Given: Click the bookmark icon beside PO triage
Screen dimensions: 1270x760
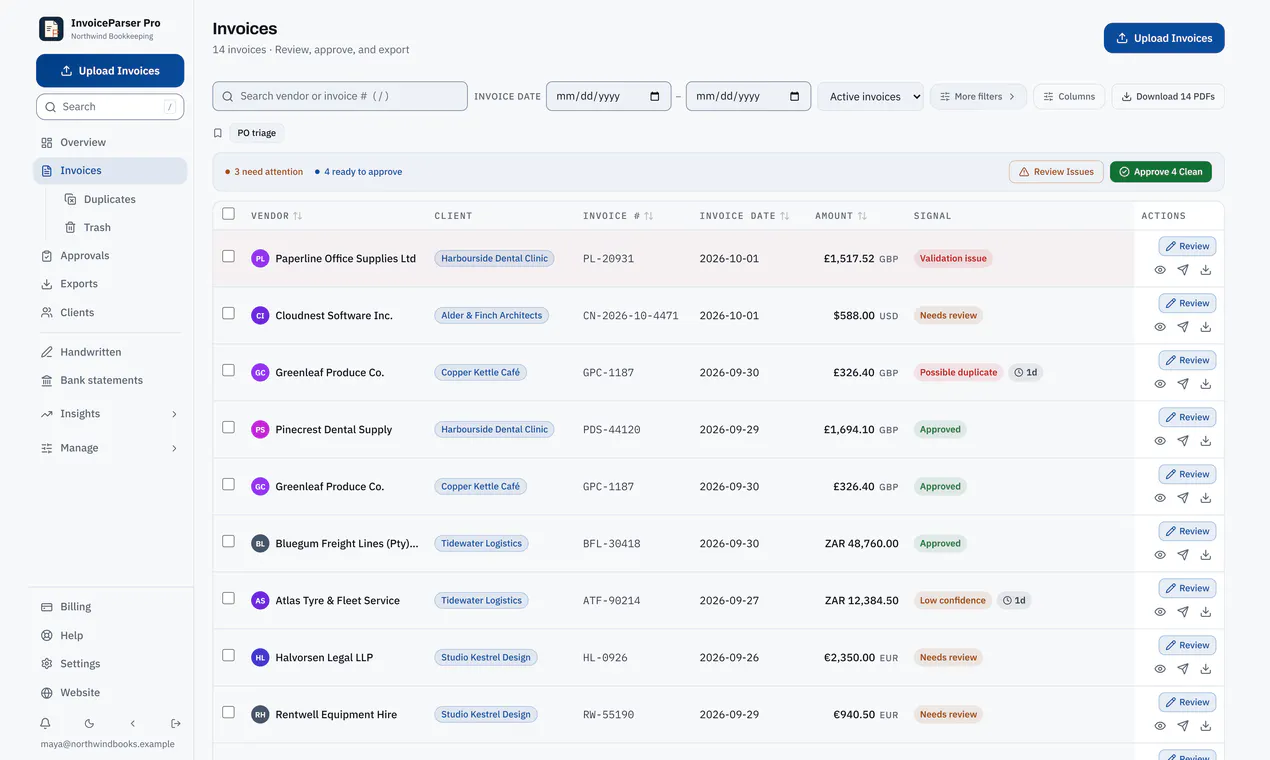Looking at the screenshot, I should click(218, 133).
